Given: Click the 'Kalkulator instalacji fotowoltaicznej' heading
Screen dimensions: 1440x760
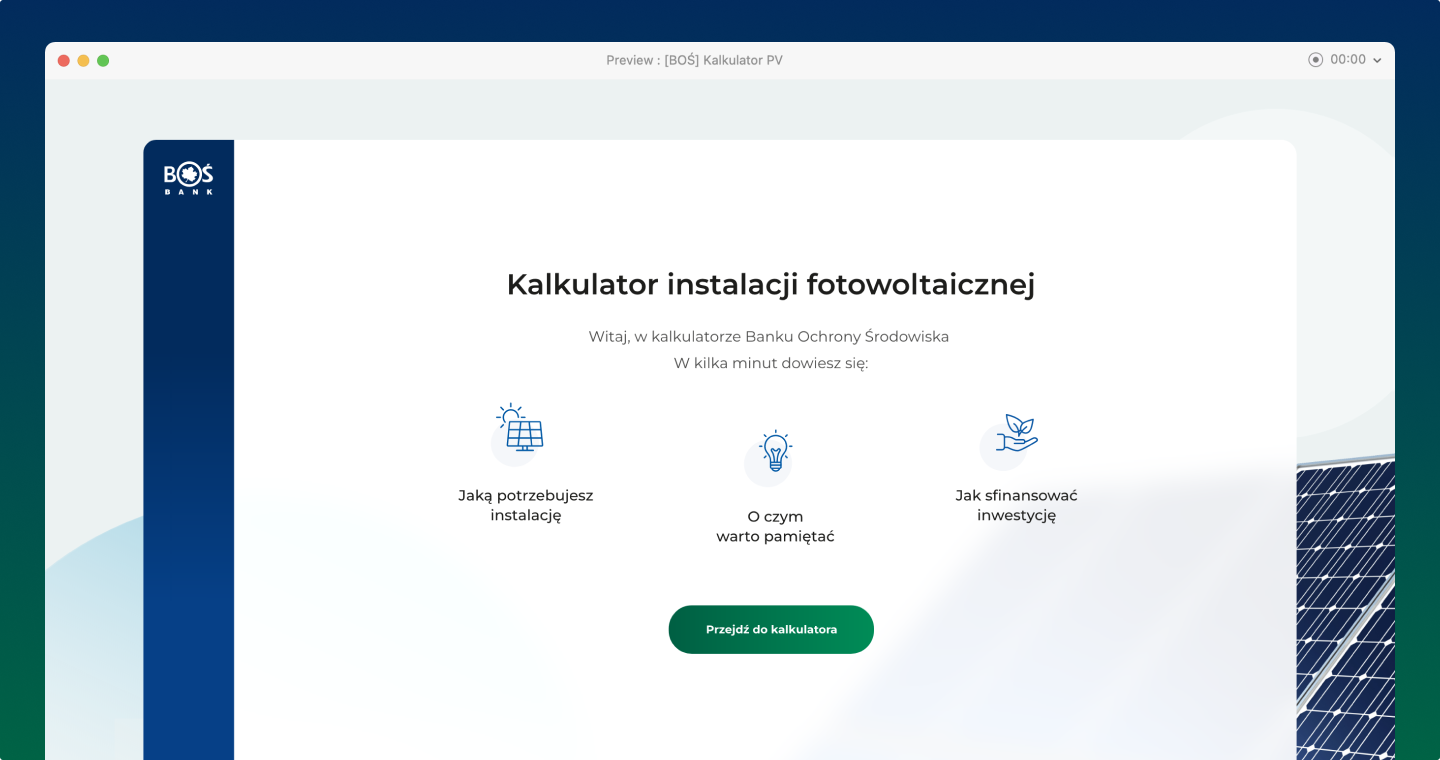Looking at the screenshot, I should pyautogui.click(x=770, y=284).
